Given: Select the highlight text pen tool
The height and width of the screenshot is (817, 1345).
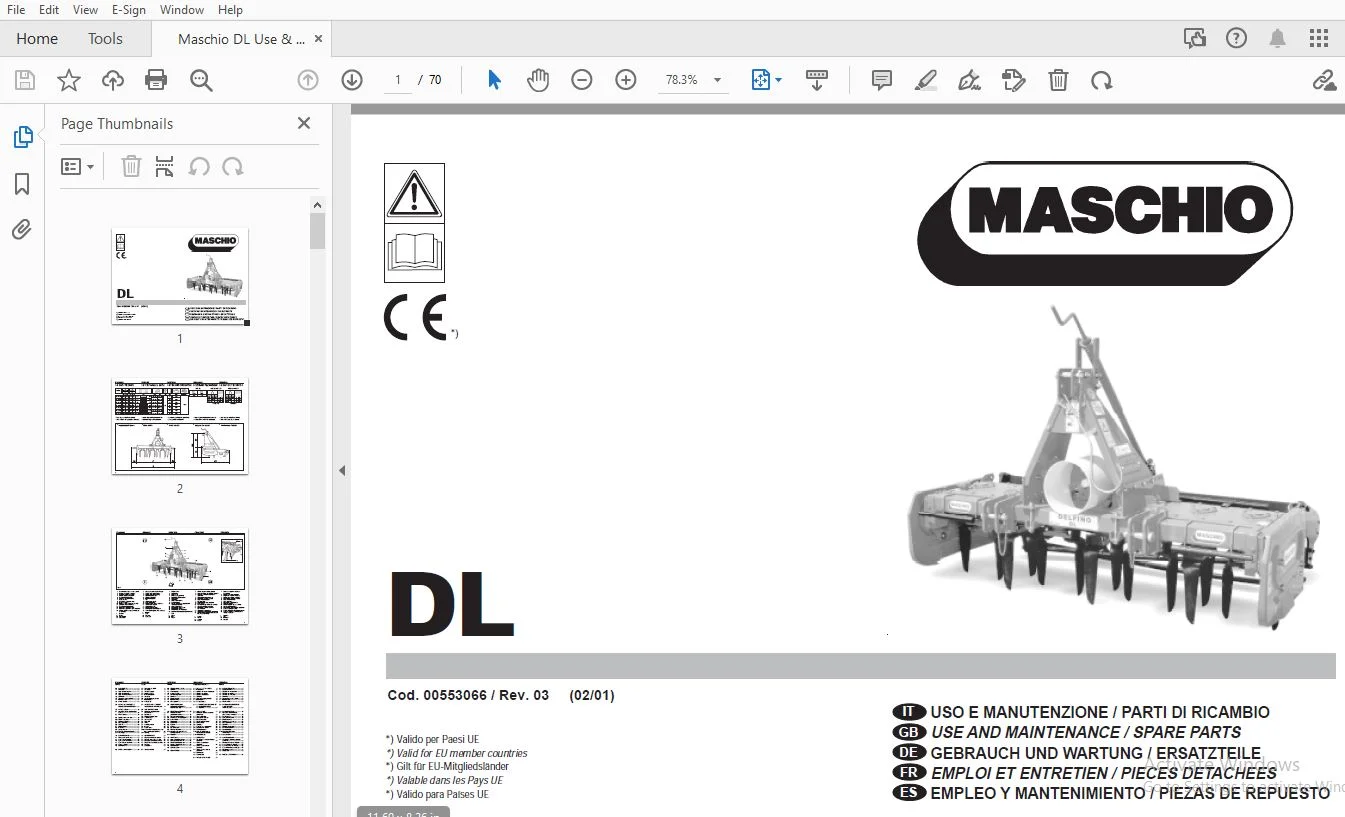Looking at the screenshot, I should (926, 80).
